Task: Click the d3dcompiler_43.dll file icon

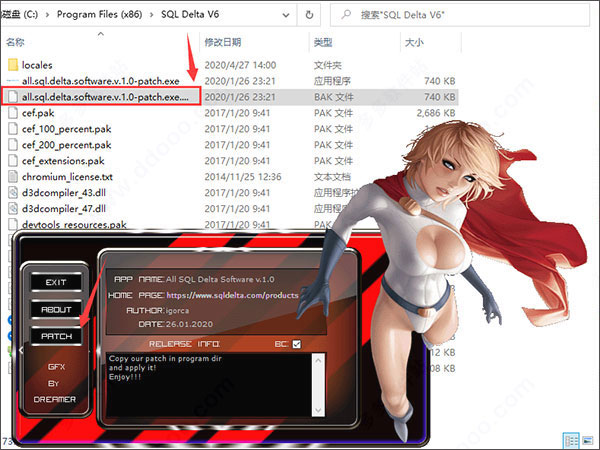Action: click(13, 192)
